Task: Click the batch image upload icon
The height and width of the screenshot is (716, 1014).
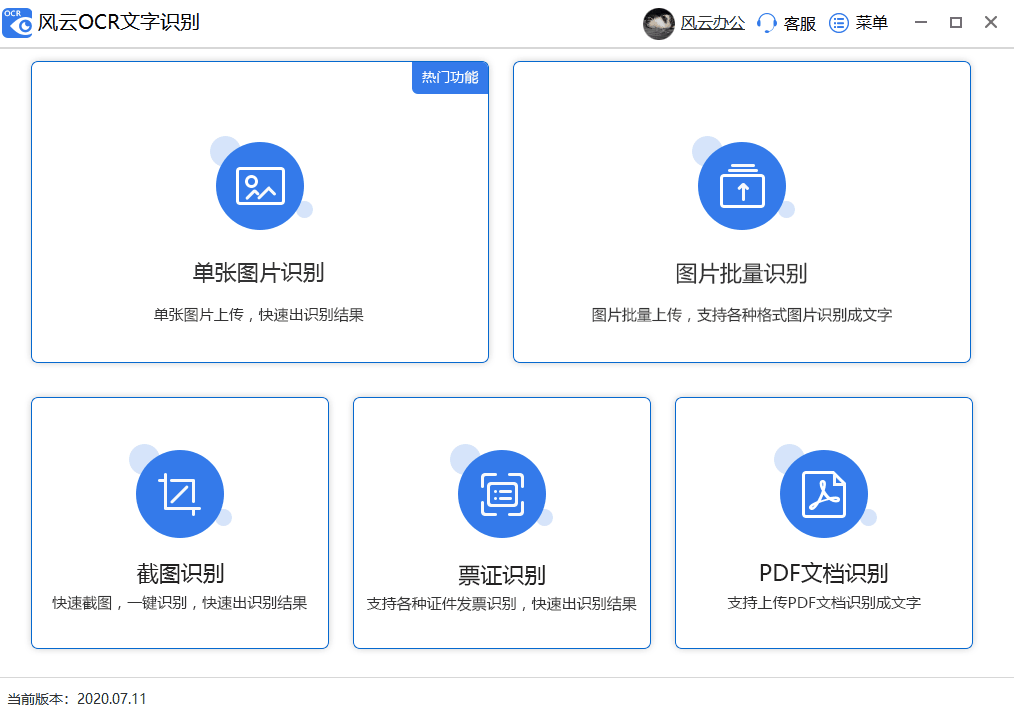Action: click(742, 186)
